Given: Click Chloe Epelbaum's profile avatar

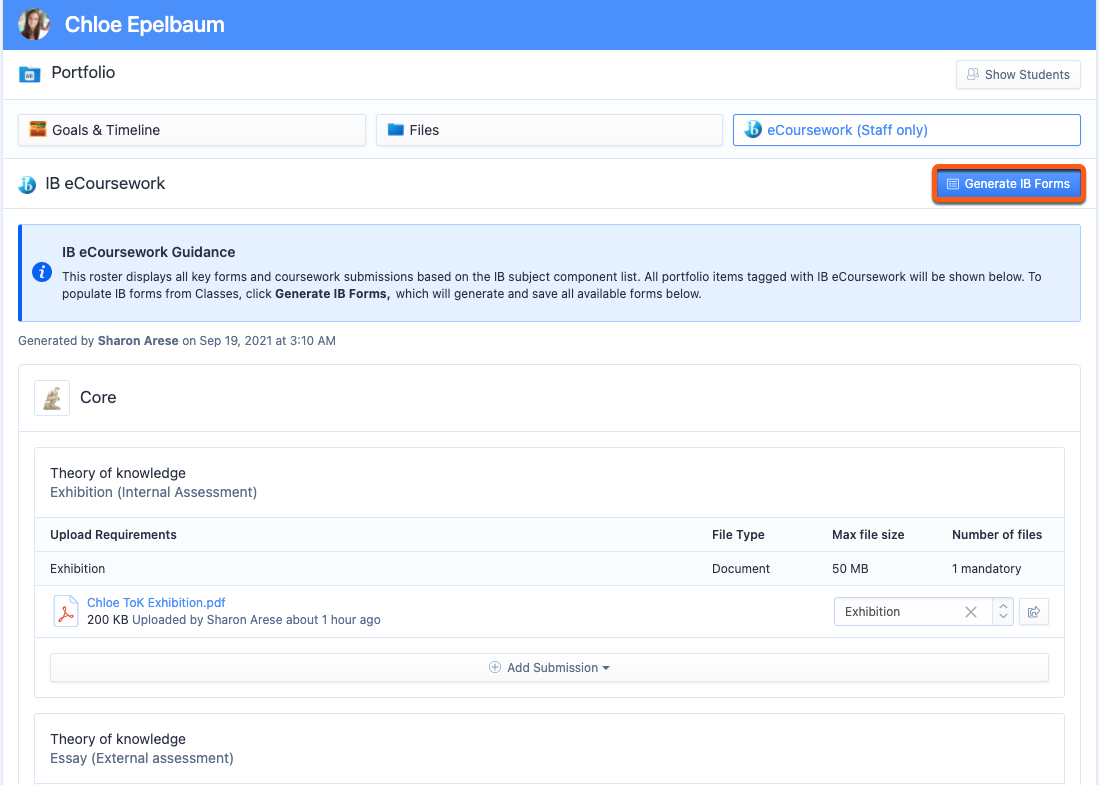Looking at the screenshot, I should click(34, 25).
